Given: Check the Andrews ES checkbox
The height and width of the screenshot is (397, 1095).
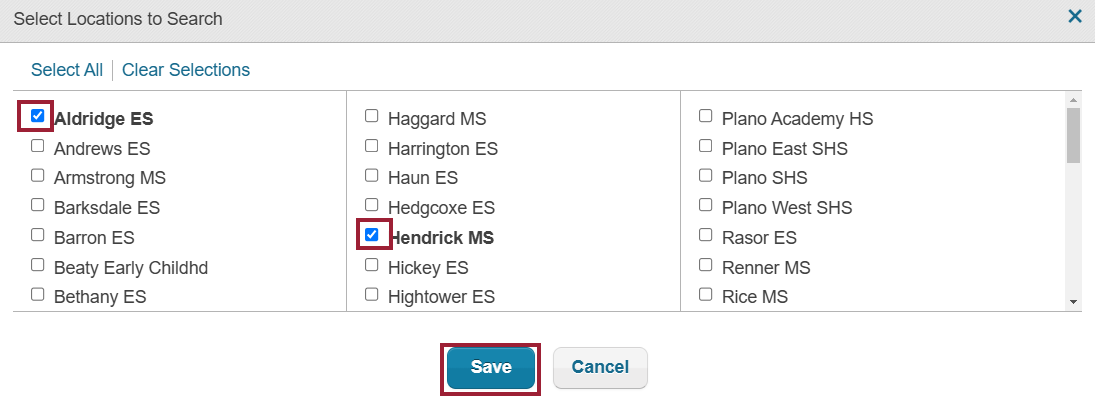Looking at the screenshot, I should click(38, 146).
